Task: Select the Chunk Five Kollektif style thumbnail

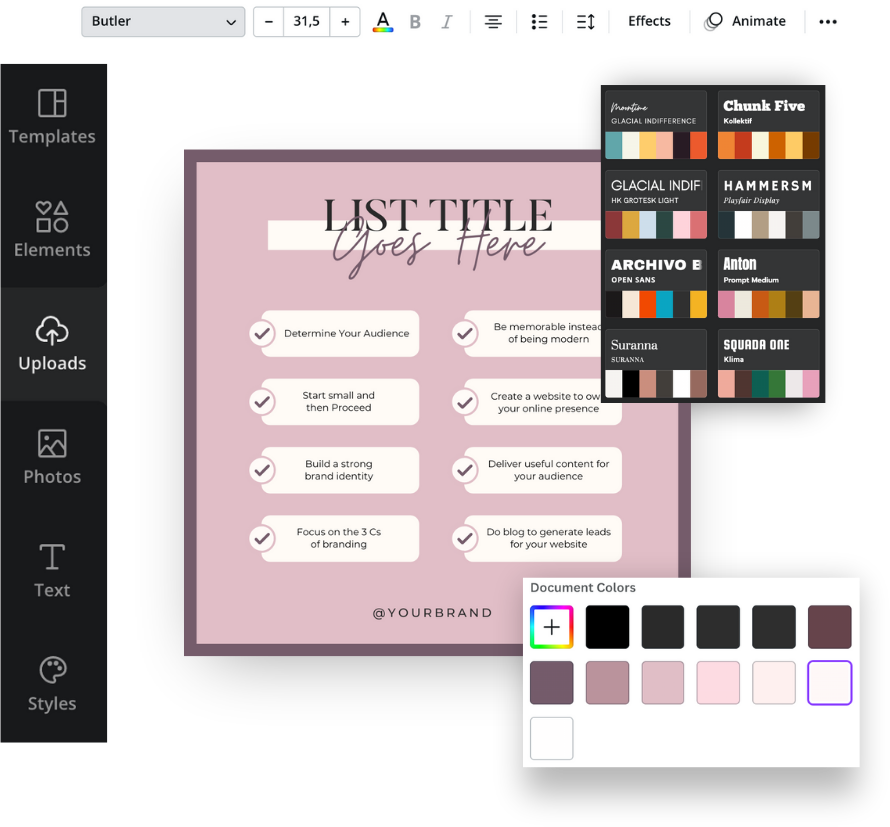Action: 768,125
